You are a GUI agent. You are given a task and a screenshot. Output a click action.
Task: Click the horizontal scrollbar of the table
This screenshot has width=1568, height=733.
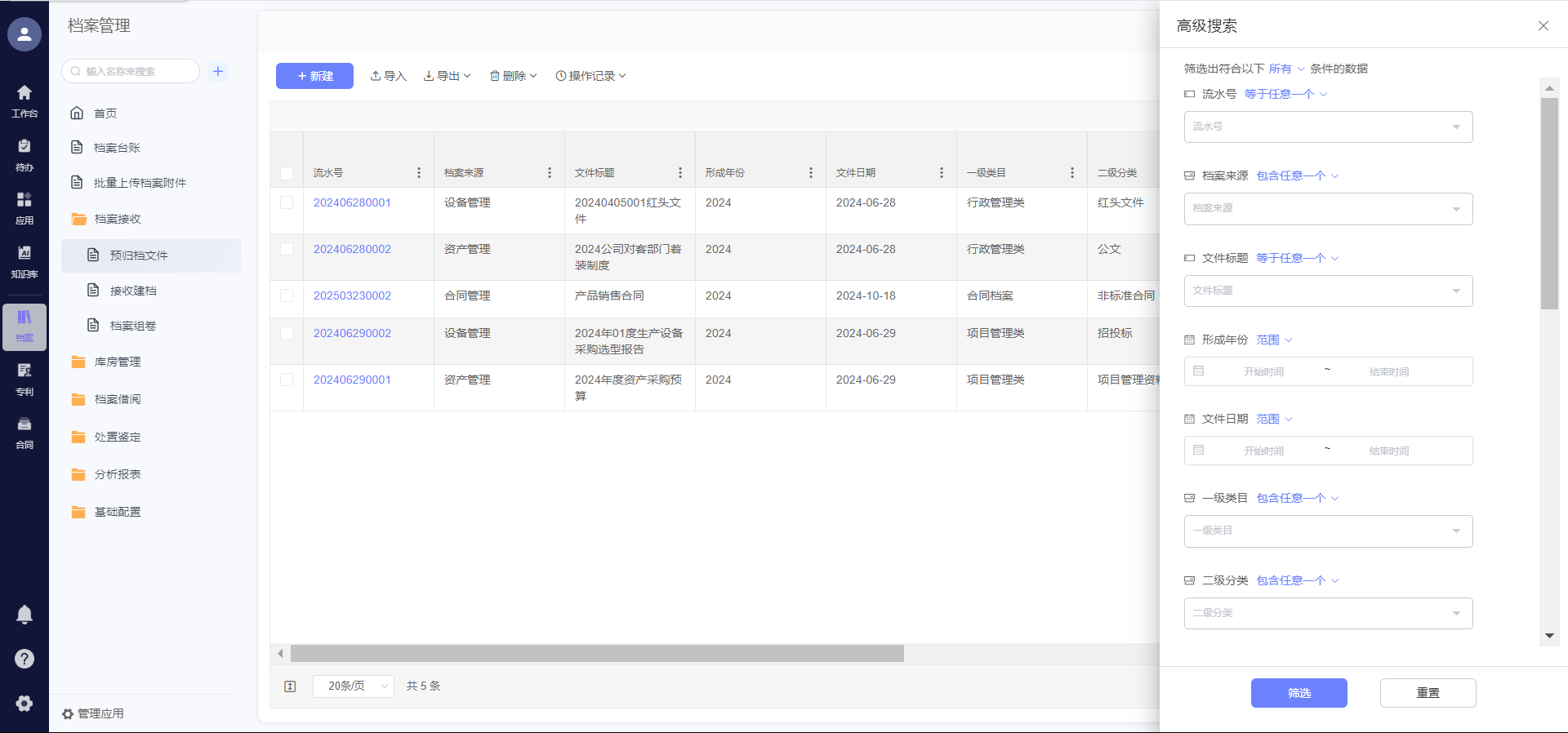pyautogui.click(x=597, y=654)
